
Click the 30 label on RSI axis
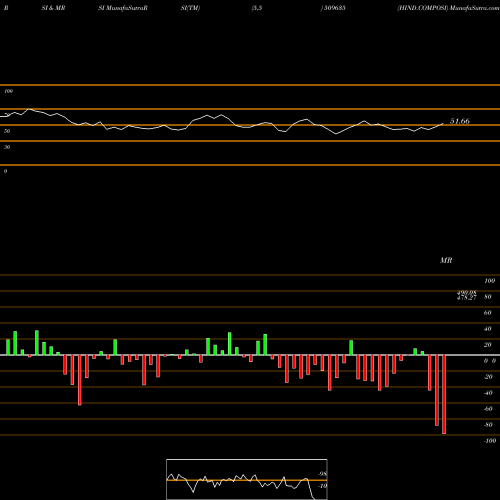[x=7, y=147]
